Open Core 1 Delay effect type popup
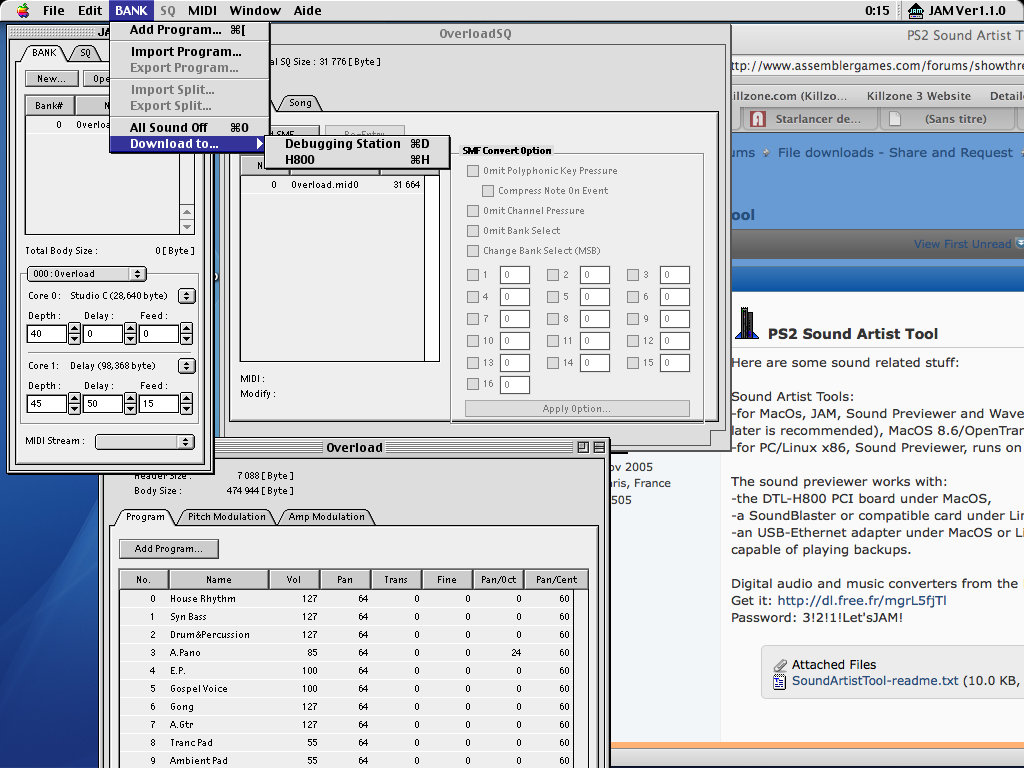 (x=187, y=366)
